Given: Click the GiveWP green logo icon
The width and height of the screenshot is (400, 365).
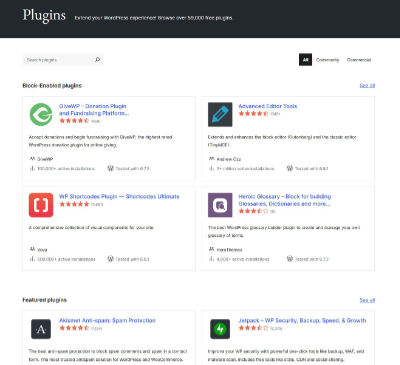Looking at the screenshot, I should (41, 114).
